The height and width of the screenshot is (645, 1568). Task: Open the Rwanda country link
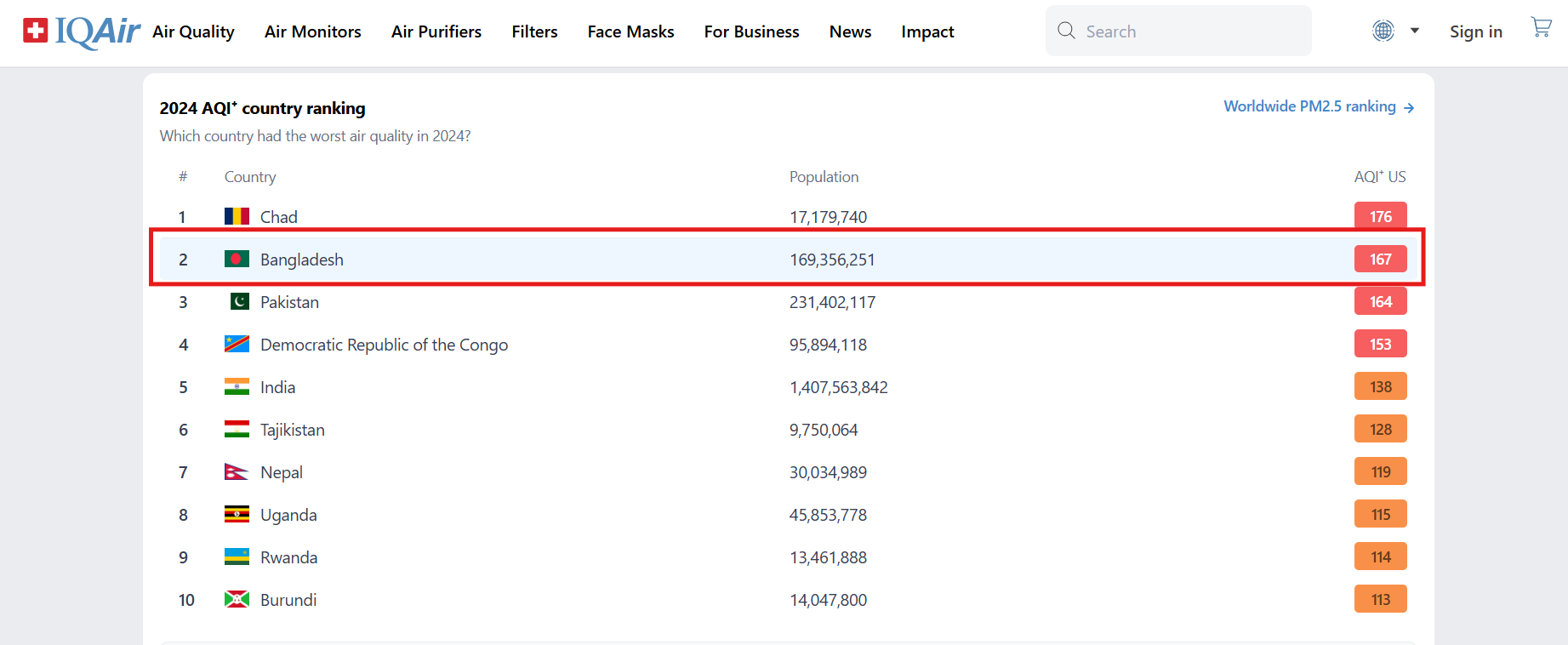288,557
